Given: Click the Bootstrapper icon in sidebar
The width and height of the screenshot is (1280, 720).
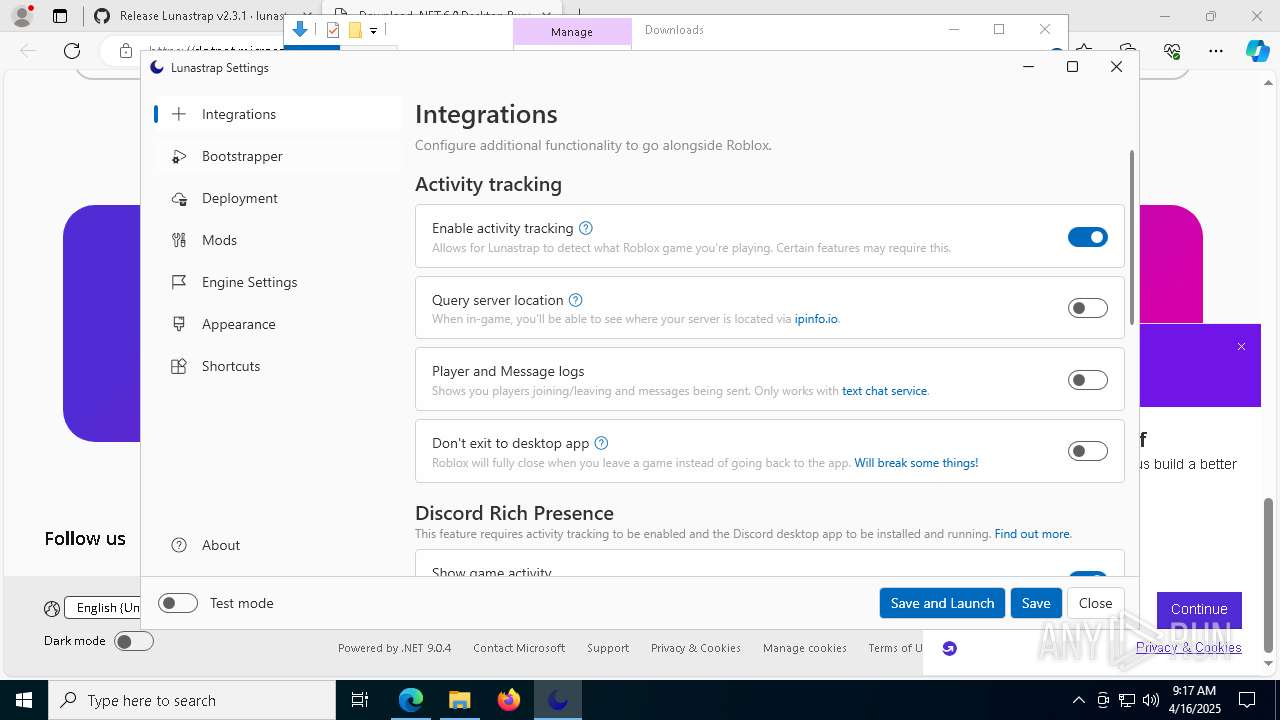Looking at the screenshot, I should pos(179,156).
